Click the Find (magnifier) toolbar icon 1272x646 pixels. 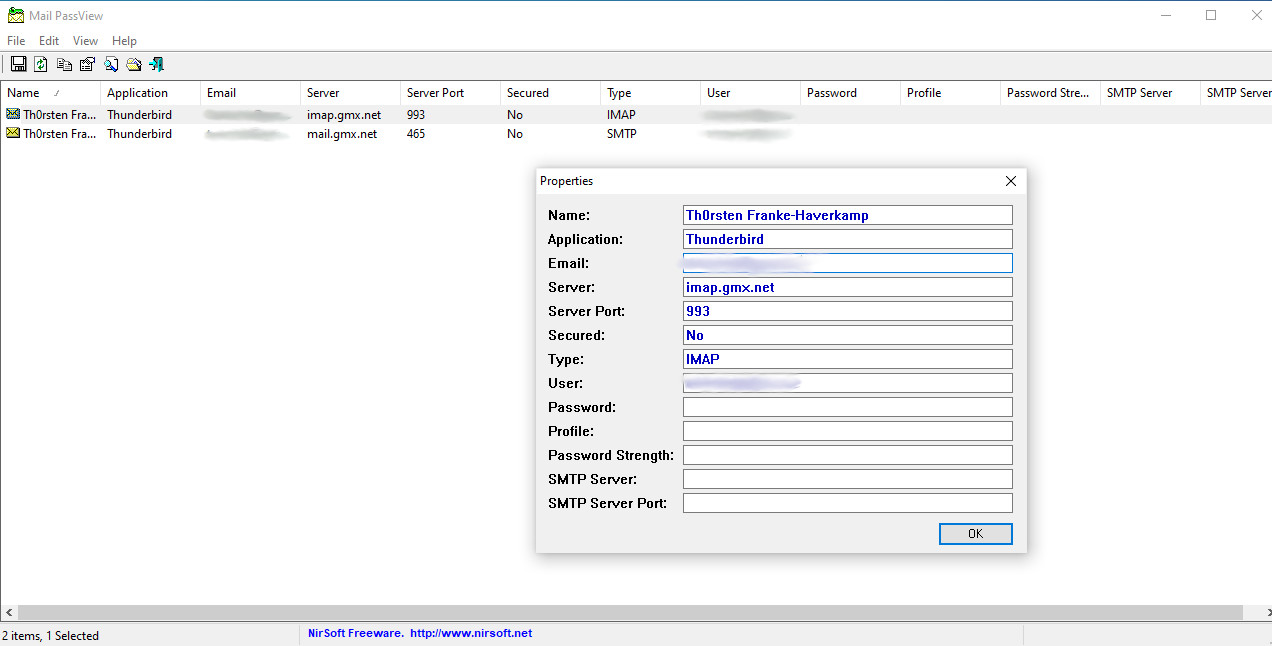point(111,65)
